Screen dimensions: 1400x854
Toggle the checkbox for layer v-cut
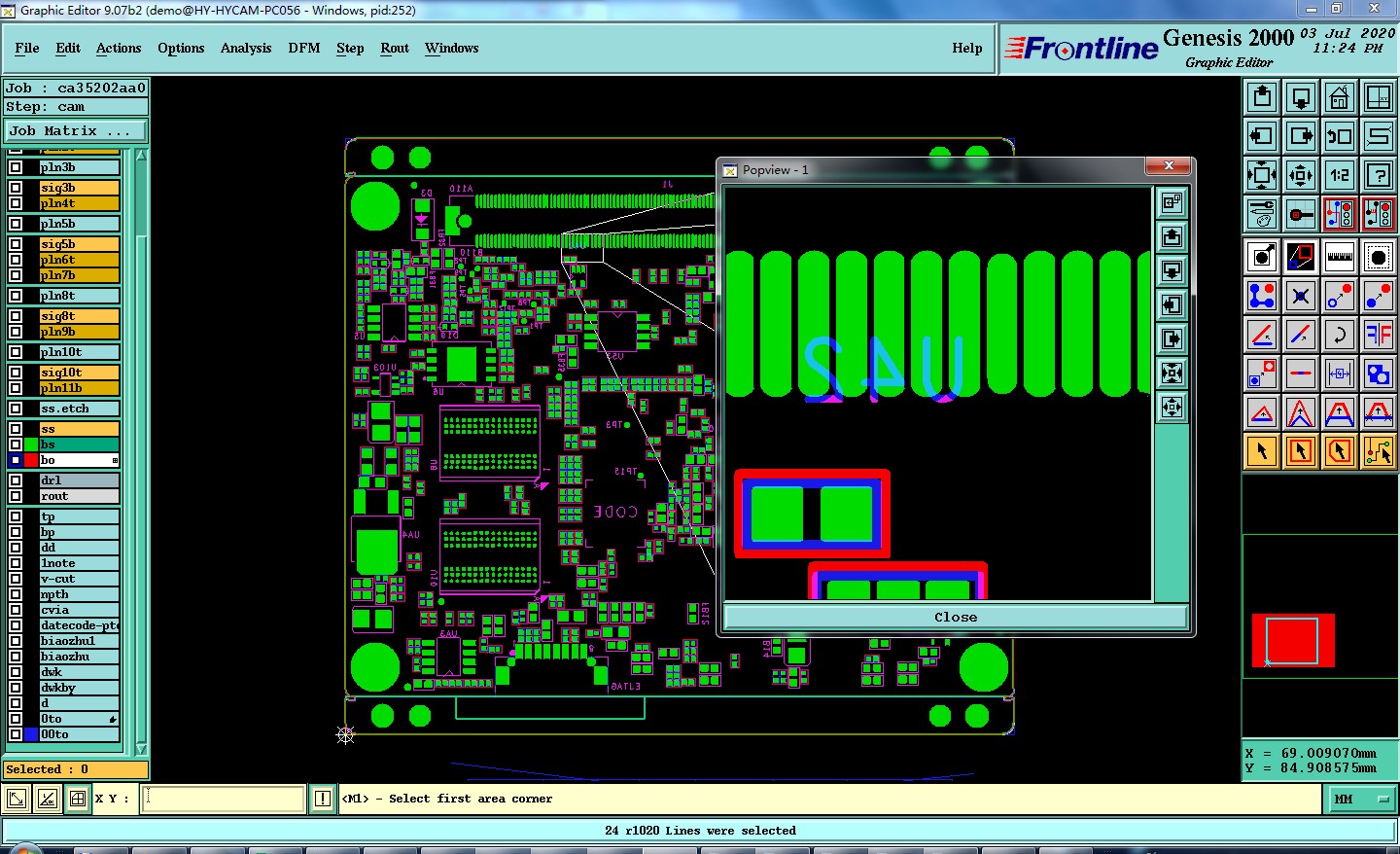point(16,579)
